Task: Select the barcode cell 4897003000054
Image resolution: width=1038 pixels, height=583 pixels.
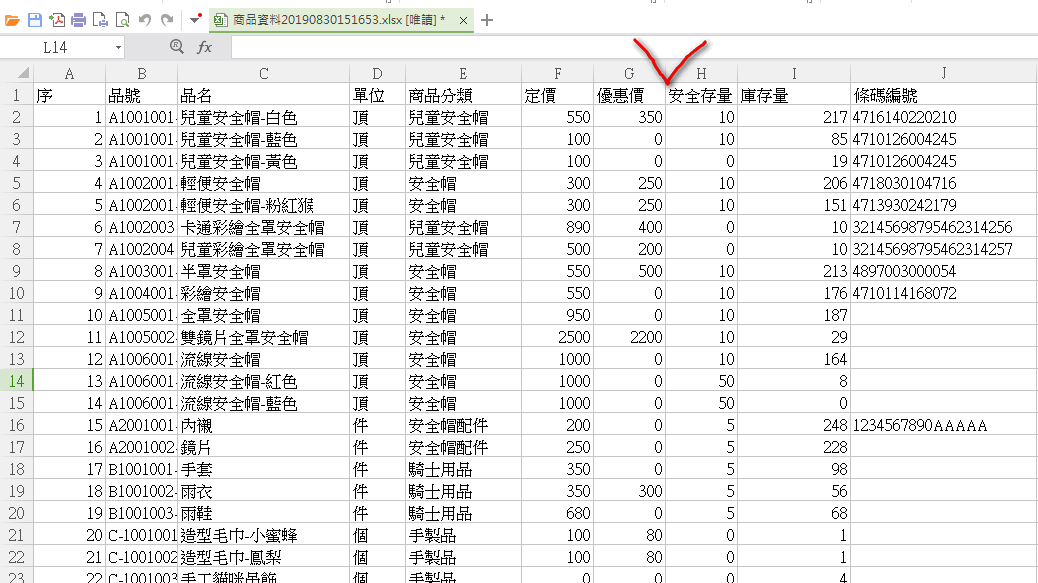Action: coord(944,271)
